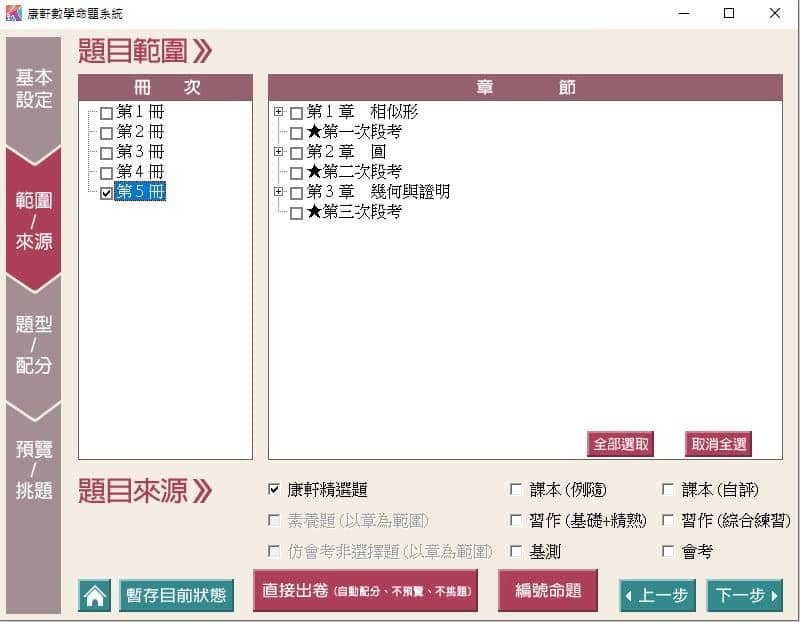Image resolution: width=800 pixels, height=622 pixels.
Task: Select the 第5冊 label text
Action: (140, 192)
